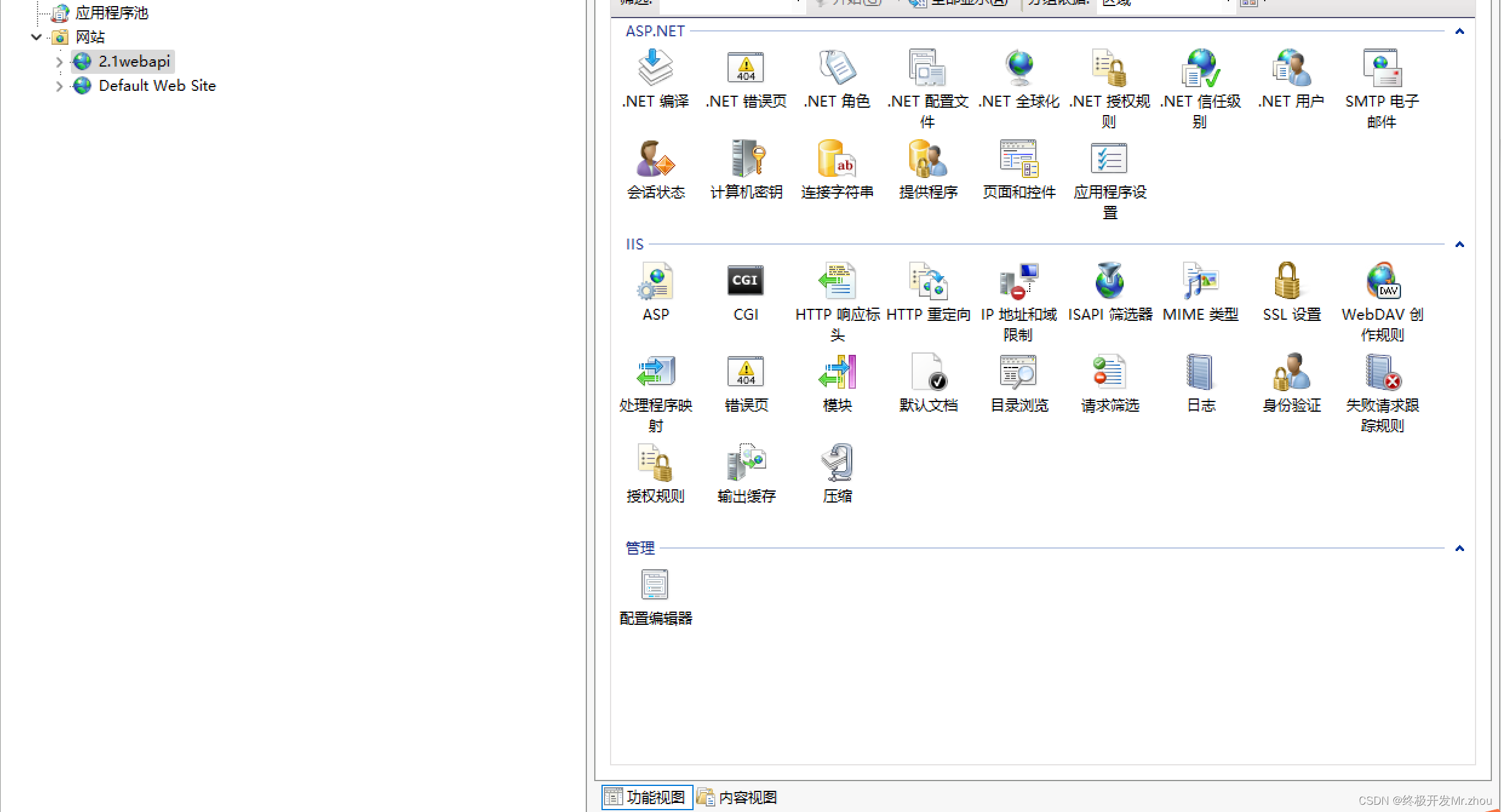Open the .NET 角色 feature icon
The width and height of the screenshot is (1501, 812).
[x=837, y=68]
